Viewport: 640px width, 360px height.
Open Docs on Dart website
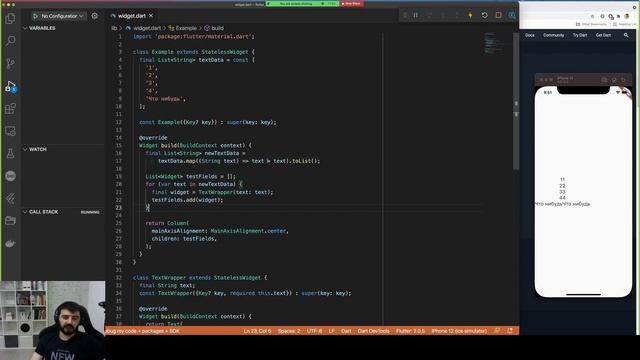(x=530, y=36)
